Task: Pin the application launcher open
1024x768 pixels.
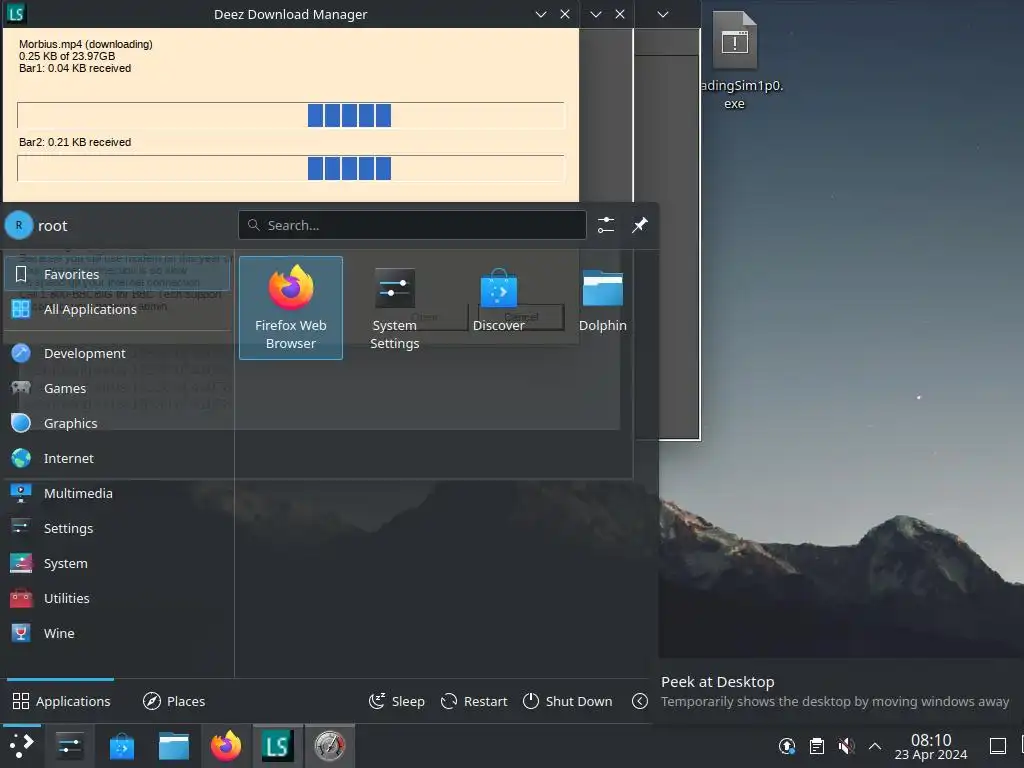Action: pos(640,225)
